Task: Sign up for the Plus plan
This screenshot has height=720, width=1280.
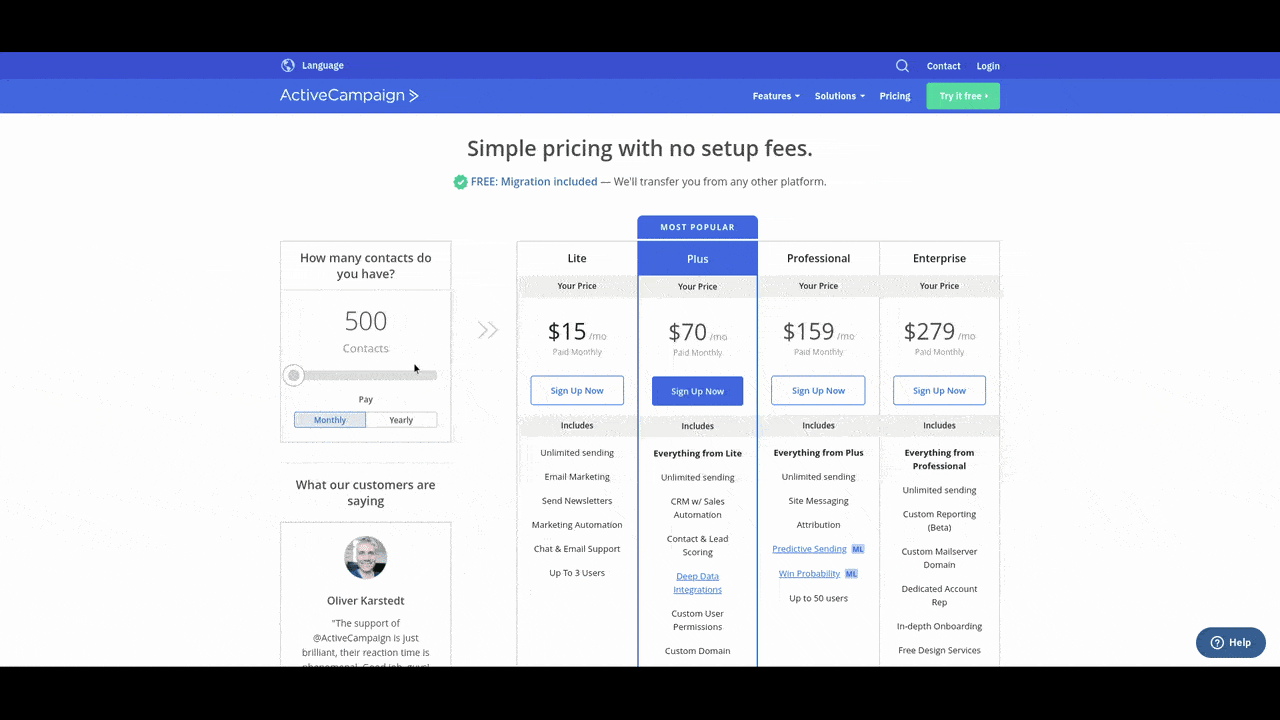Action: coord(697,391)
